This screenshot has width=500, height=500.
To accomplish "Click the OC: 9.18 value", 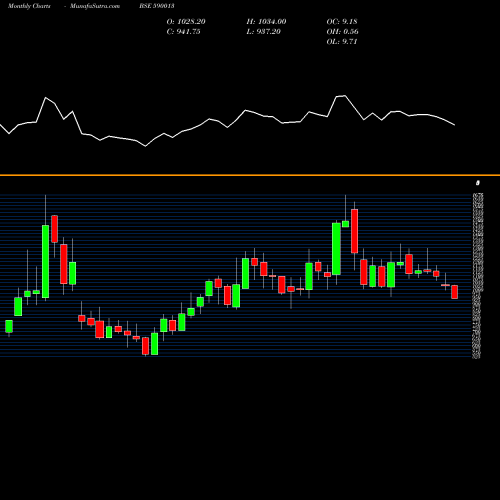I will click(x=342, y=22).
